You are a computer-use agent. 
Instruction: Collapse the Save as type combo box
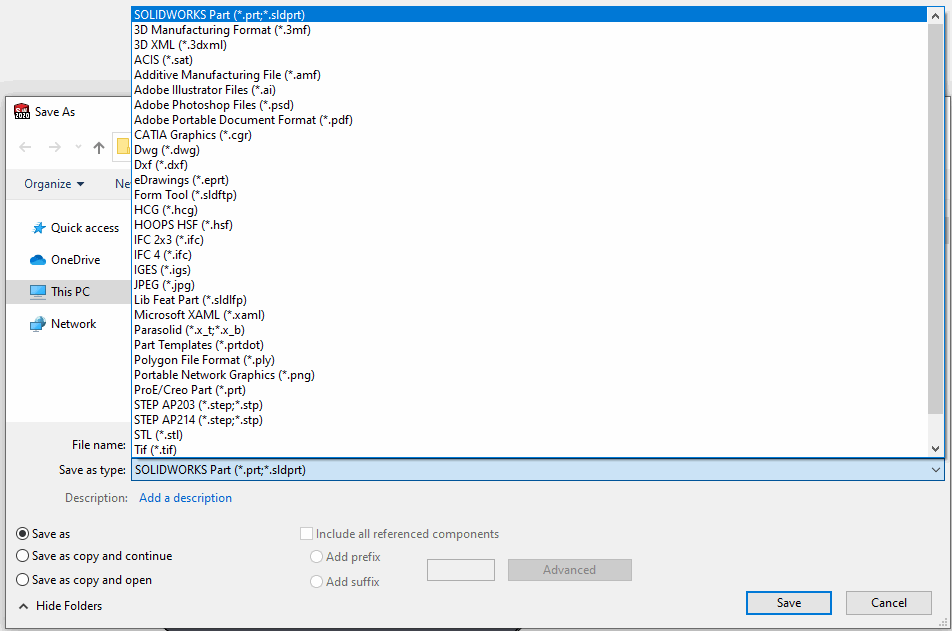(x=936, y=469)
